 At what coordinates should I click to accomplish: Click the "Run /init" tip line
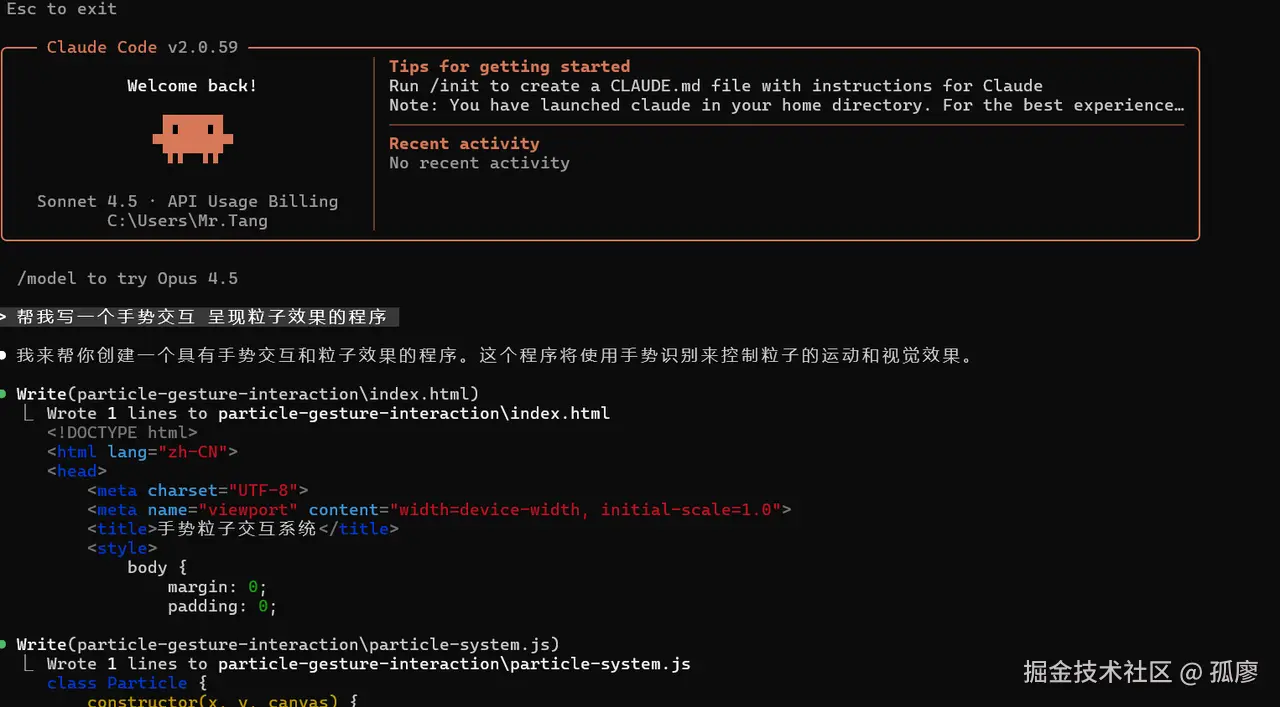click(x=715, y=86)
